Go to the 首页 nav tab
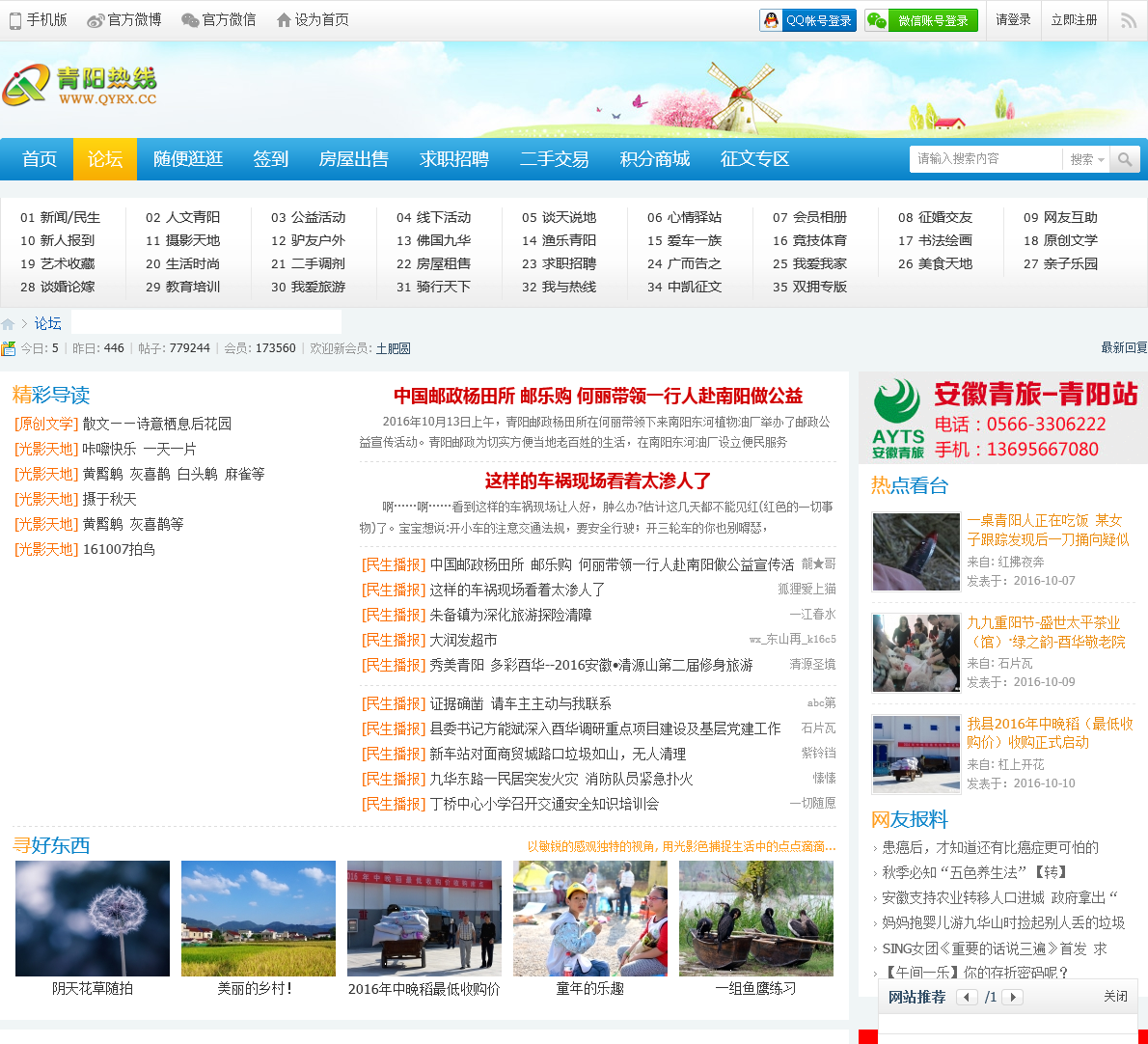This screenshot has width=1148, height=1044. 39,159
